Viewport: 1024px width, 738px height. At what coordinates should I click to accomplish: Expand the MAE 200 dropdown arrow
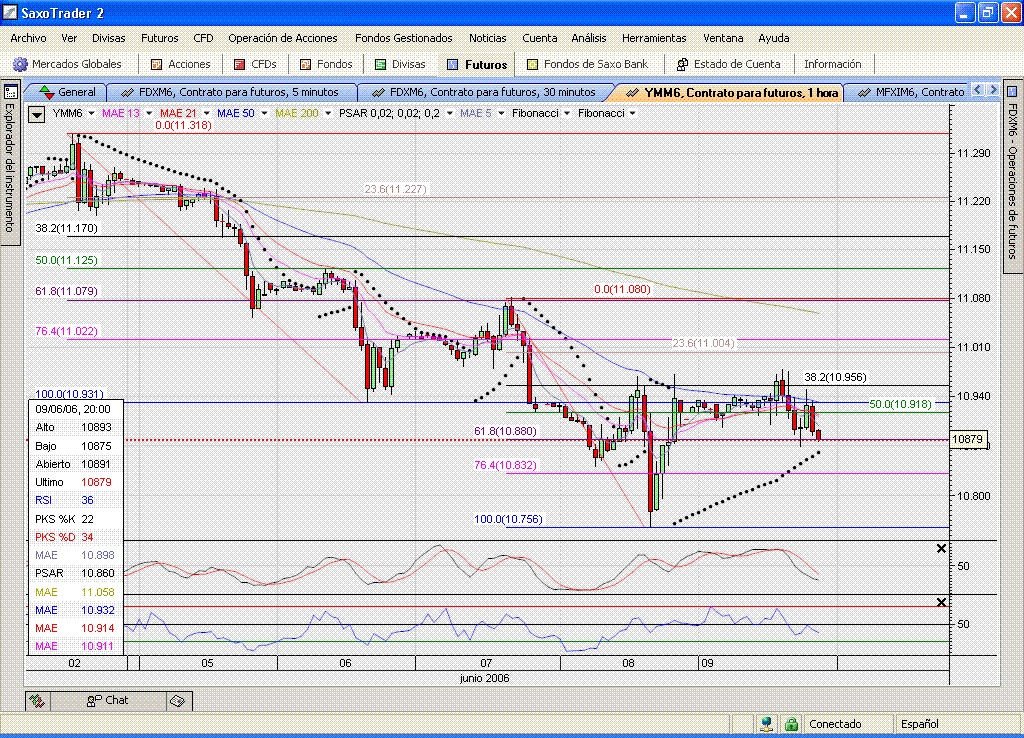[x=328, y=114]
